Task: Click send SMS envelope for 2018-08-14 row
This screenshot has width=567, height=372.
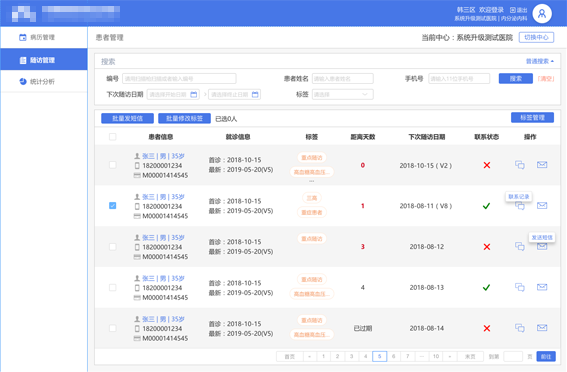Action: (x=542, y=328)
